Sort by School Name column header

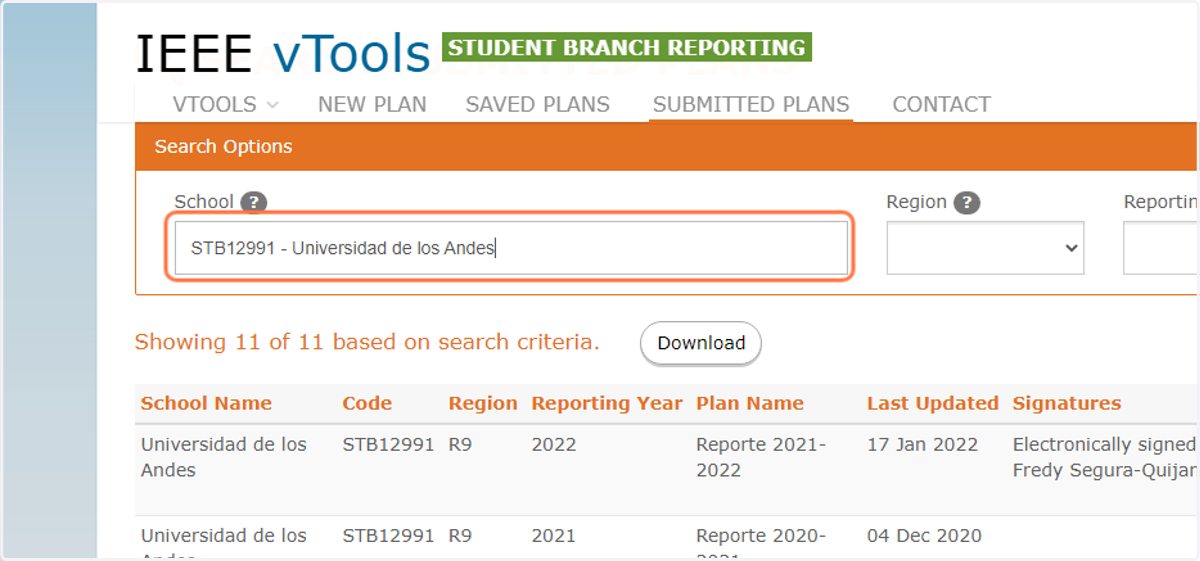point(206,403)
